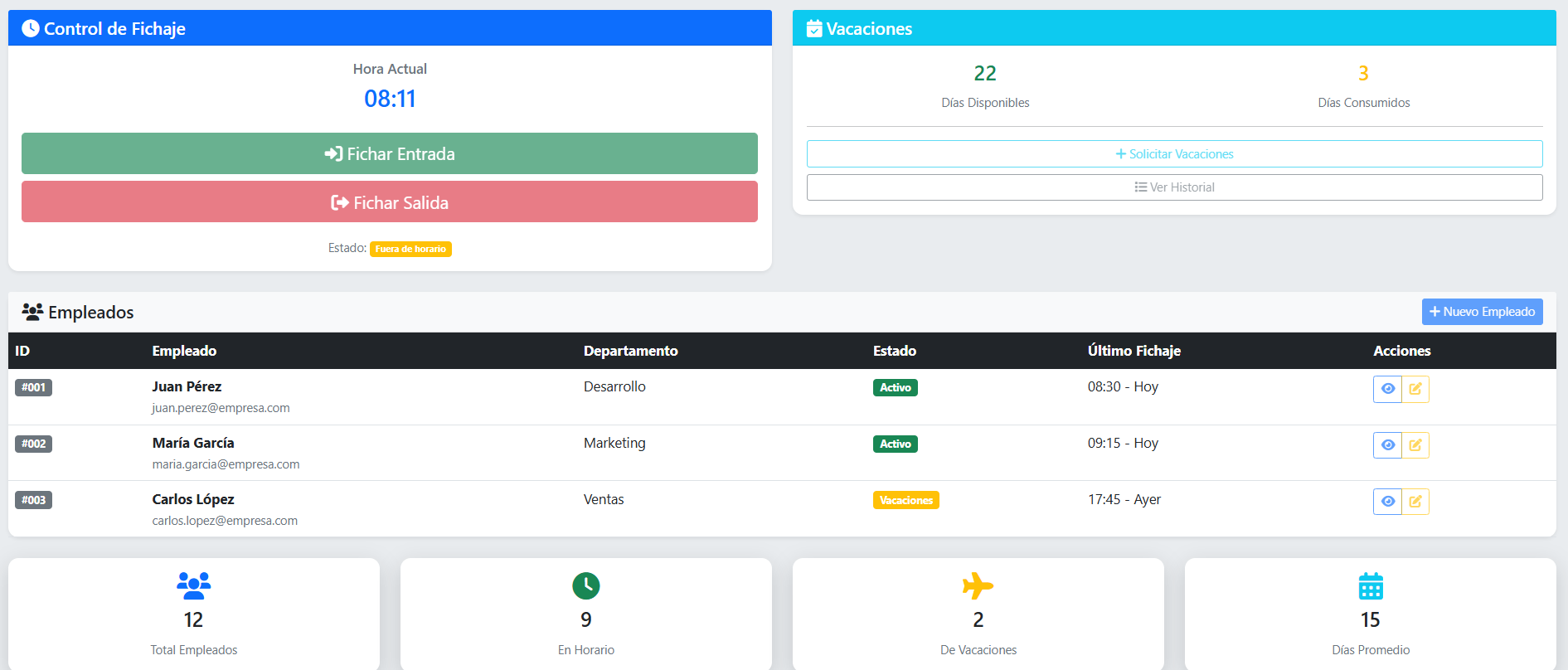1568x670 pixels.
Task: Click the 3 Días Consumidos value
Action: (1363, 73)
